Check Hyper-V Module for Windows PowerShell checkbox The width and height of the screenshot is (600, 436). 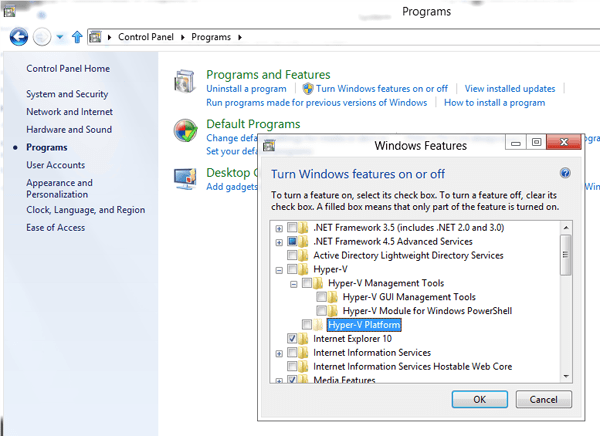[x=321, y=310]
